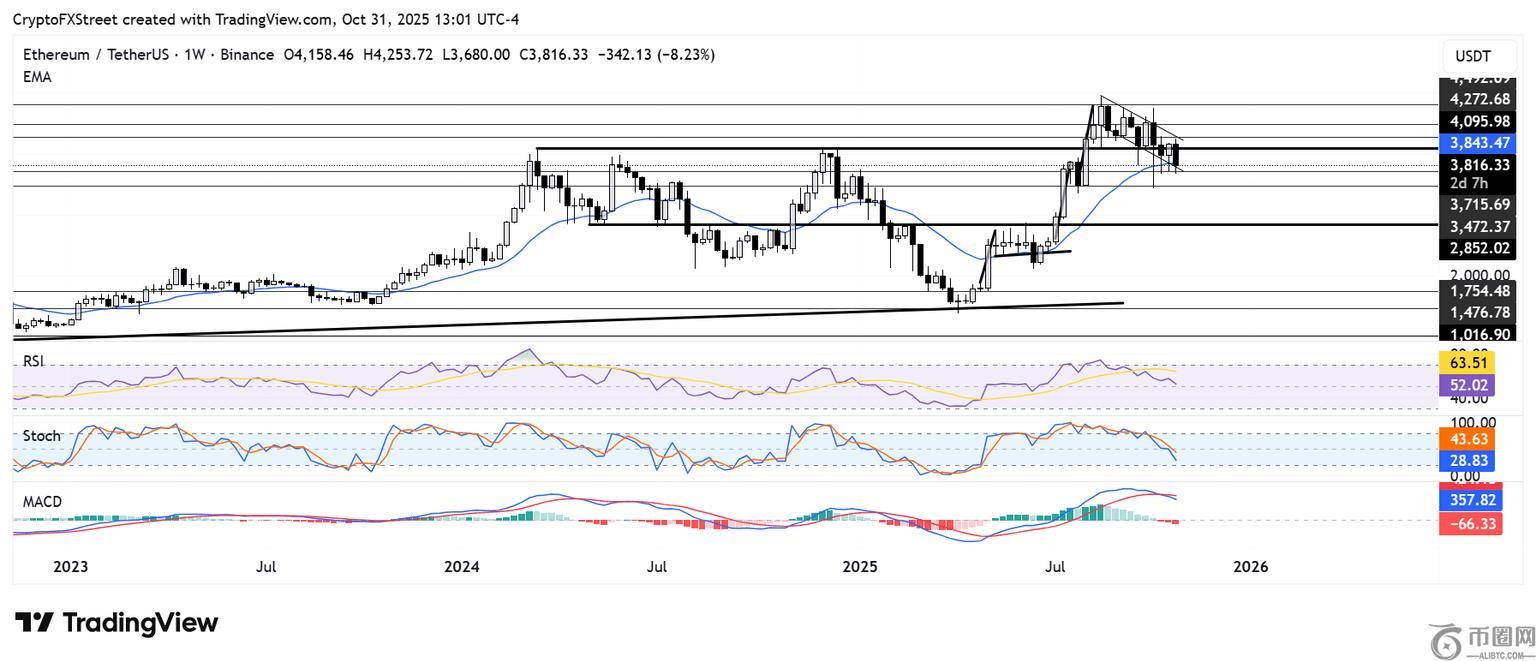Click the orange 43.63 Stoch value tag
Viewport: 1536px width, 661px height.
tap(1470, 439)
